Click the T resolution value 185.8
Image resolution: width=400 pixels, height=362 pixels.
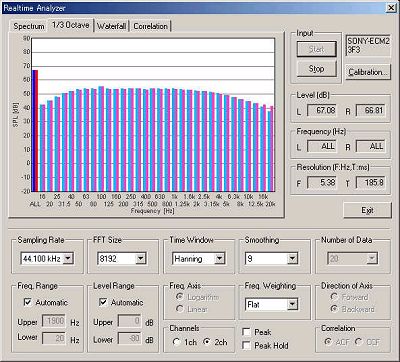[x=371, y=183]
